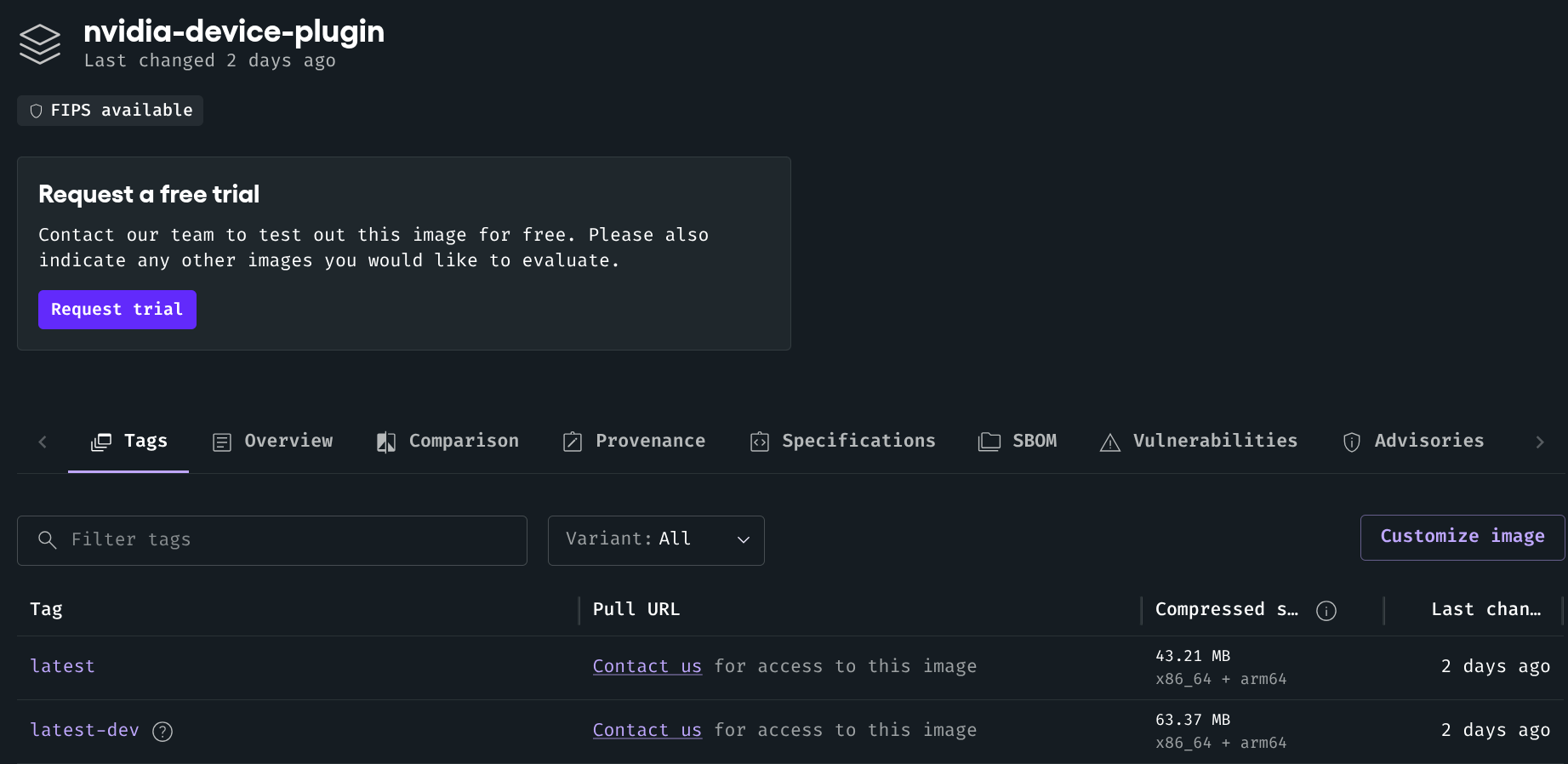This screenshot has height=764, width=1568.
Task: Click the Compressed size column header
Action: coord(1227,610)
